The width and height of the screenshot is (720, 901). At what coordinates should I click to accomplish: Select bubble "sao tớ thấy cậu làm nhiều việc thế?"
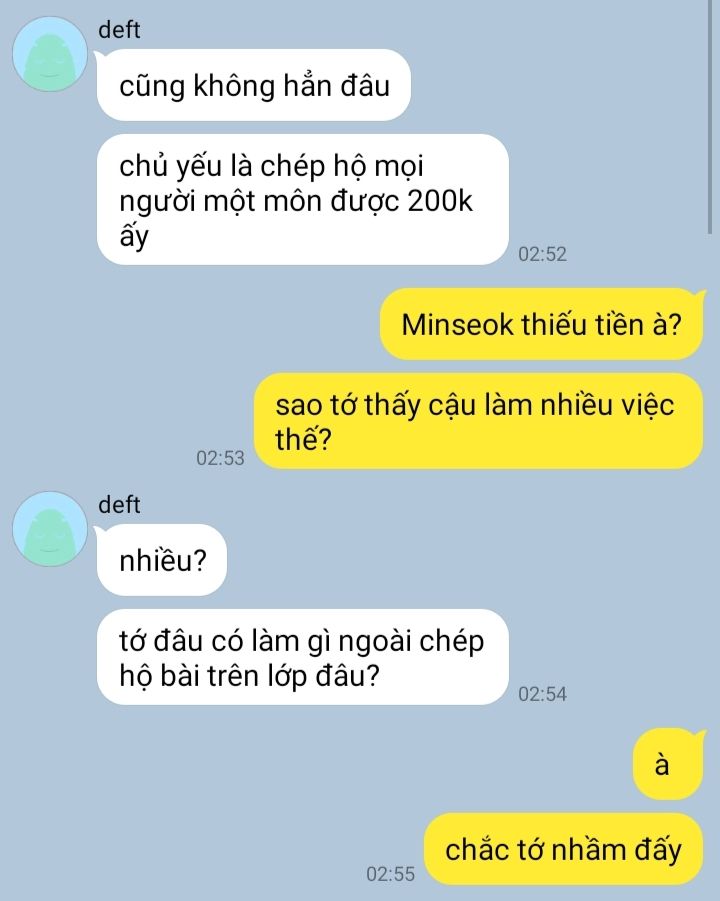click(479, 421)
